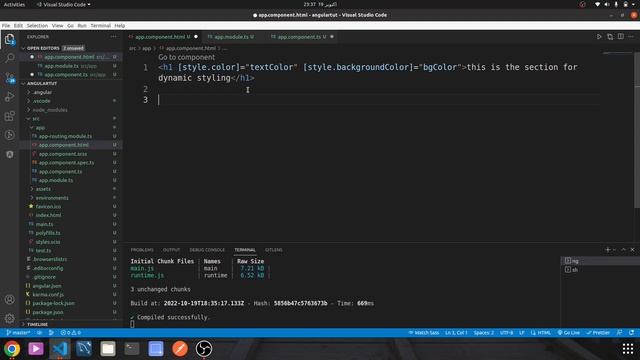
Task: Click the Go to component code lens
Action: coord(186,57)
